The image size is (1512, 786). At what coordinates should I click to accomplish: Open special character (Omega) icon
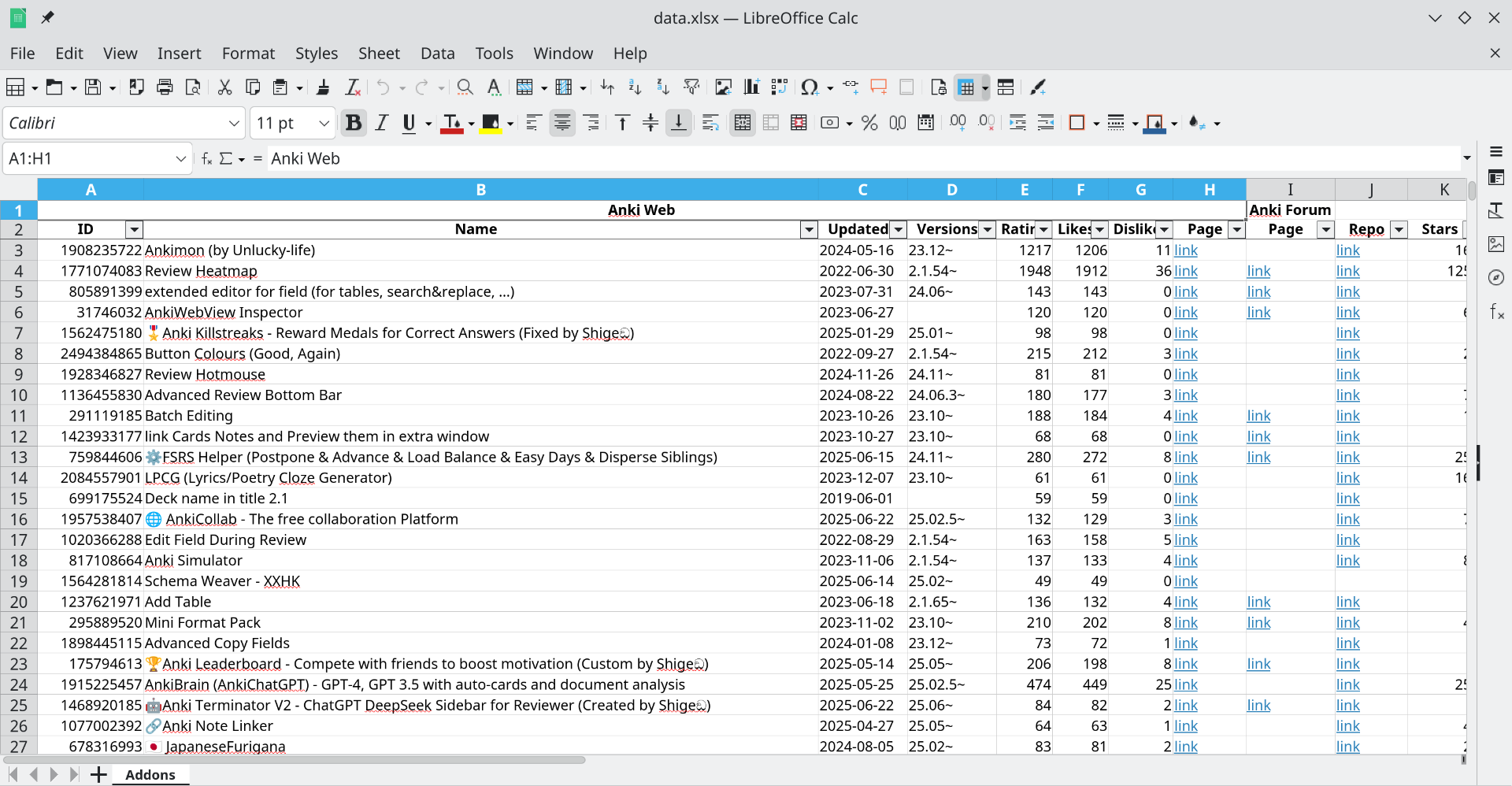pos(809,87)
